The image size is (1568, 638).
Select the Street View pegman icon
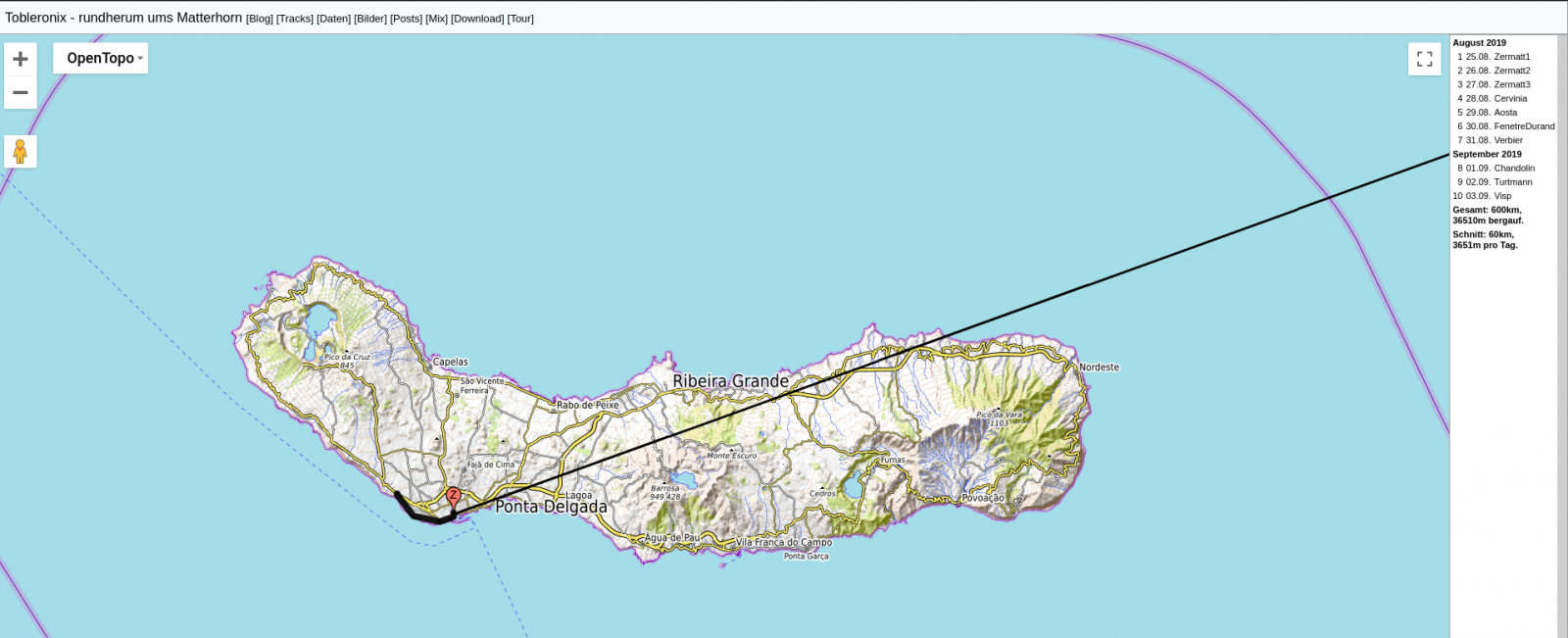click(21, 151)
